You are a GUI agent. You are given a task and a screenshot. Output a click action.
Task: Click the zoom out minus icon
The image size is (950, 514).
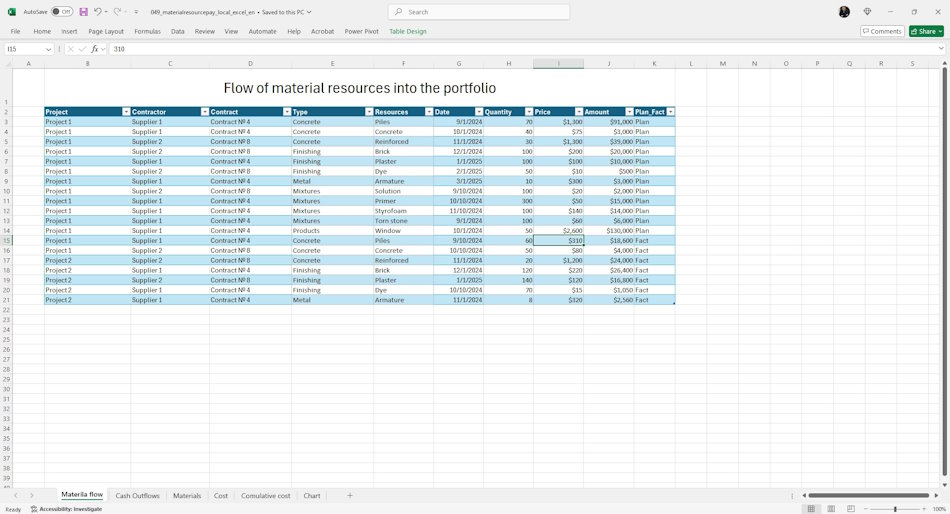[866, 509]
